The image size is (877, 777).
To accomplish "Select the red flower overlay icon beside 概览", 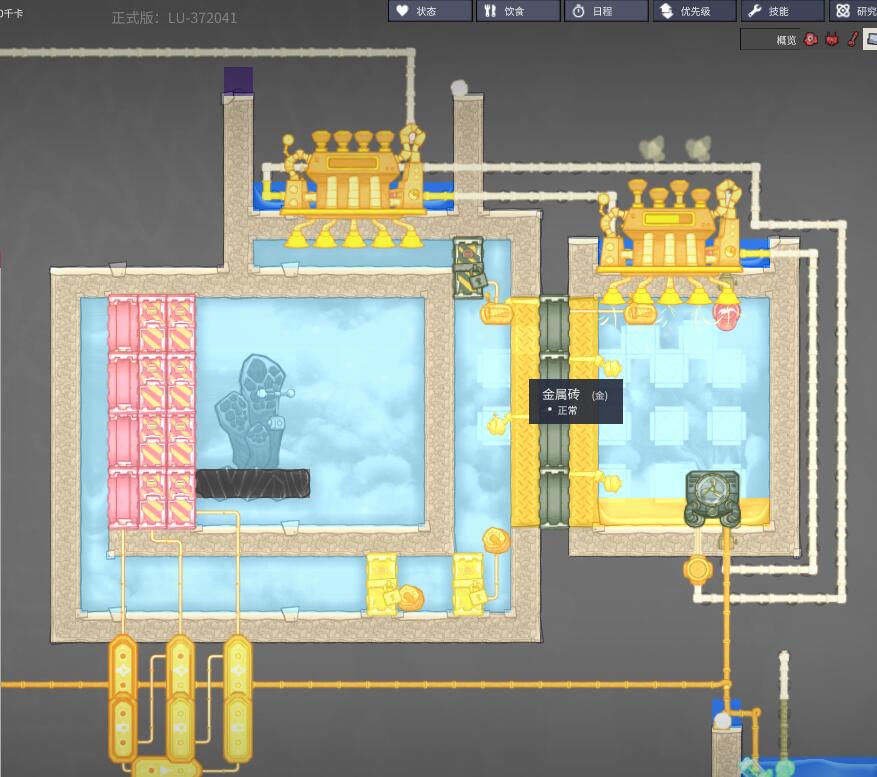I will click(811, 39).
